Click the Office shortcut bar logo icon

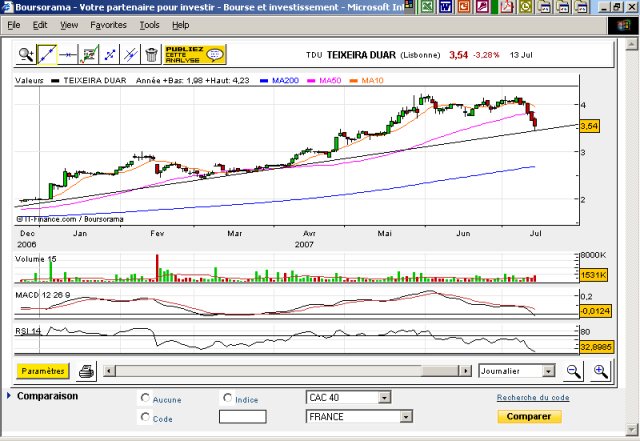[x=410, y=6]
